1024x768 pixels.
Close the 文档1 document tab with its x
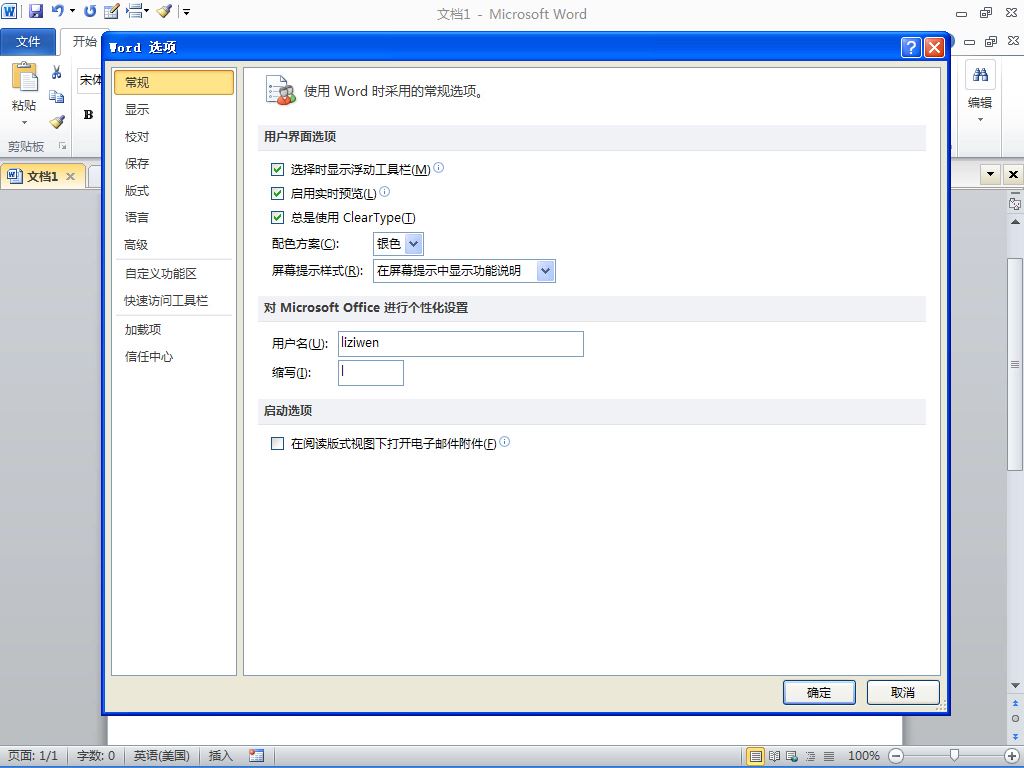[71, 176]
